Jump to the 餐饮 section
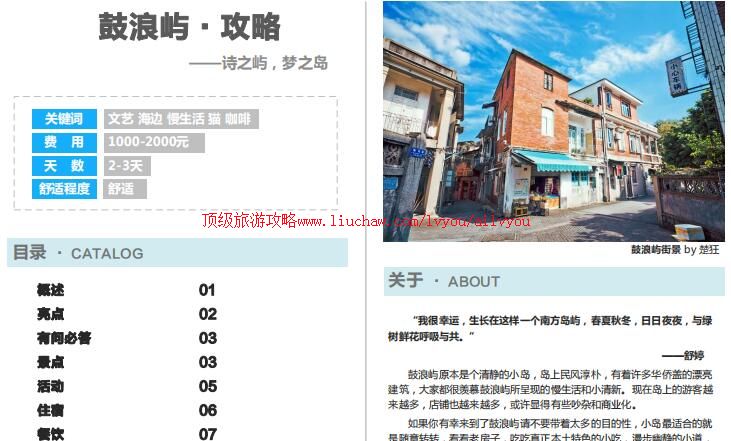This screenshot has height=441, width=731. (51, 433)
